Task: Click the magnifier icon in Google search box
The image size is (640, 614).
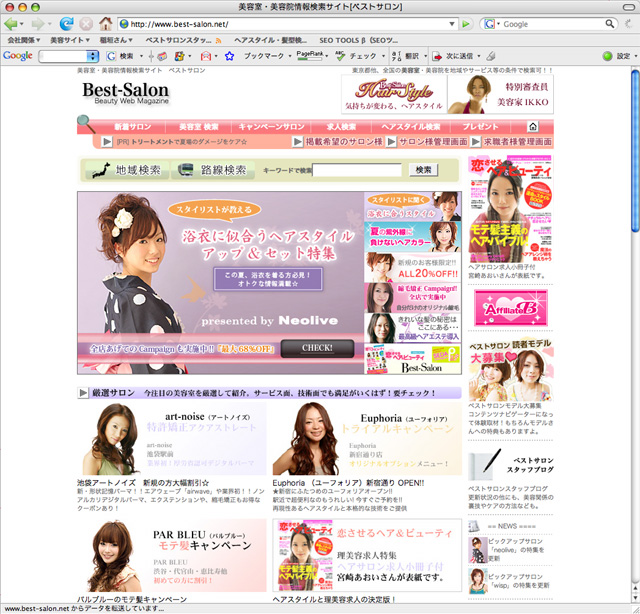Action: [x=609, y=24]
